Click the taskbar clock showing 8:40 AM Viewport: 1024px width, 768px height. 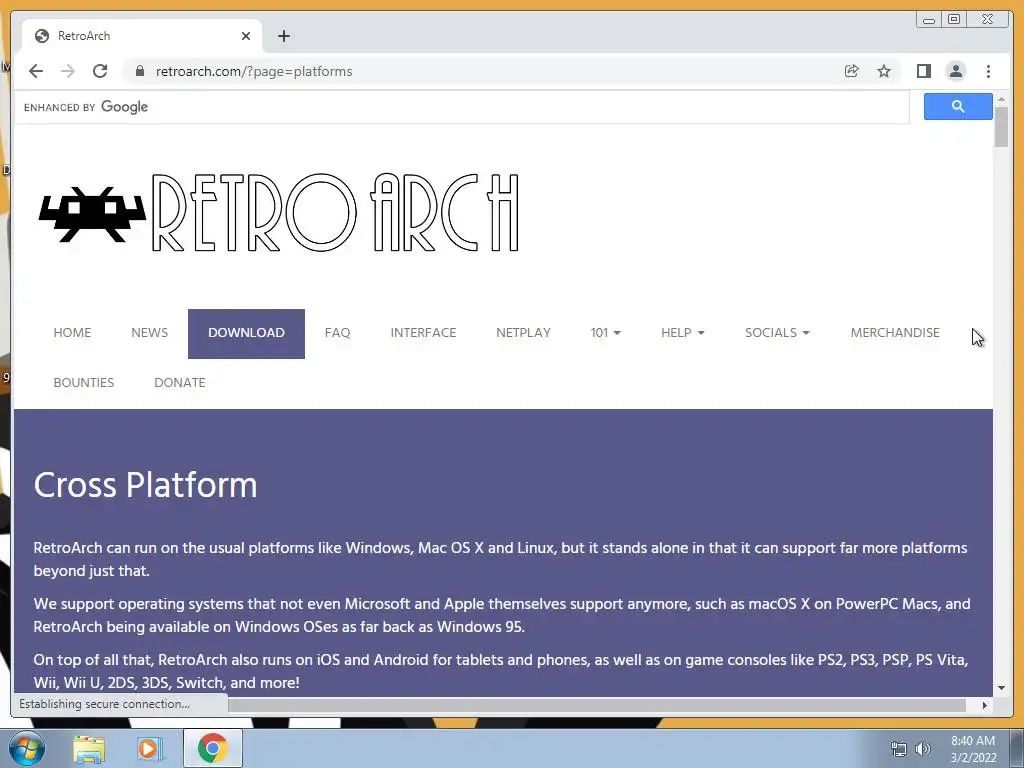pyautogui.click(x=973, y=749)
